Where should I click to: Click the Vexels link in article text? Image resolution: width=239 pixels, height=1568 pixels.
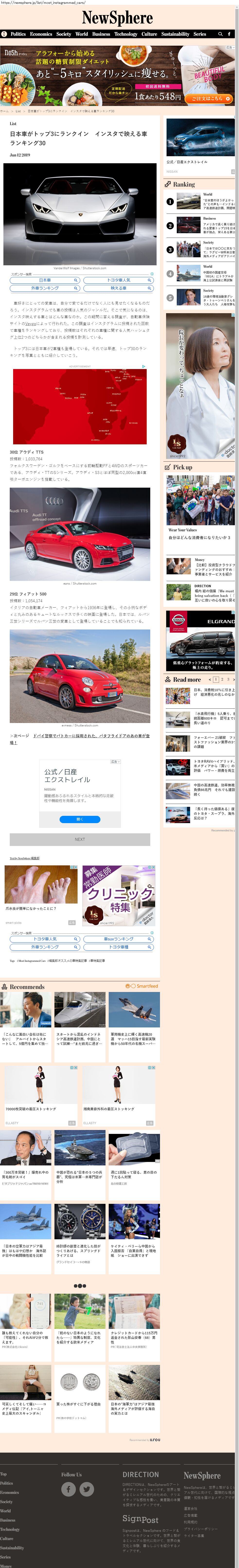(x=30, y=324)
